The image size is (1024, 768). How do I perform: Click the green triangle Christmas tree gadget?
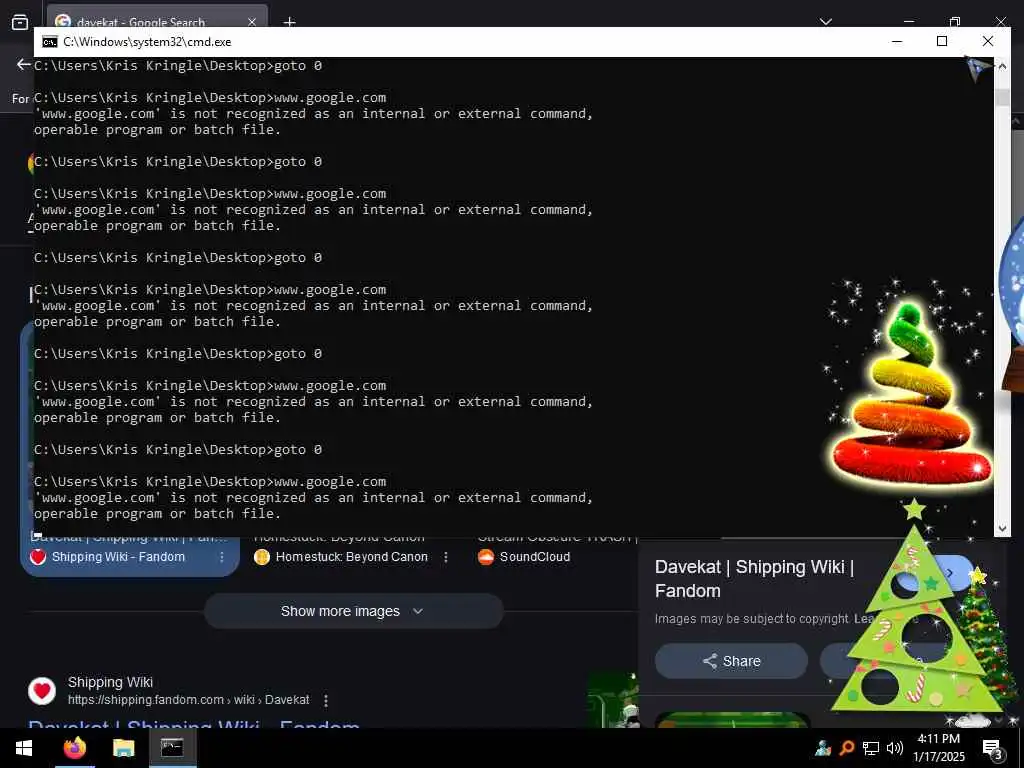(914, 614)
